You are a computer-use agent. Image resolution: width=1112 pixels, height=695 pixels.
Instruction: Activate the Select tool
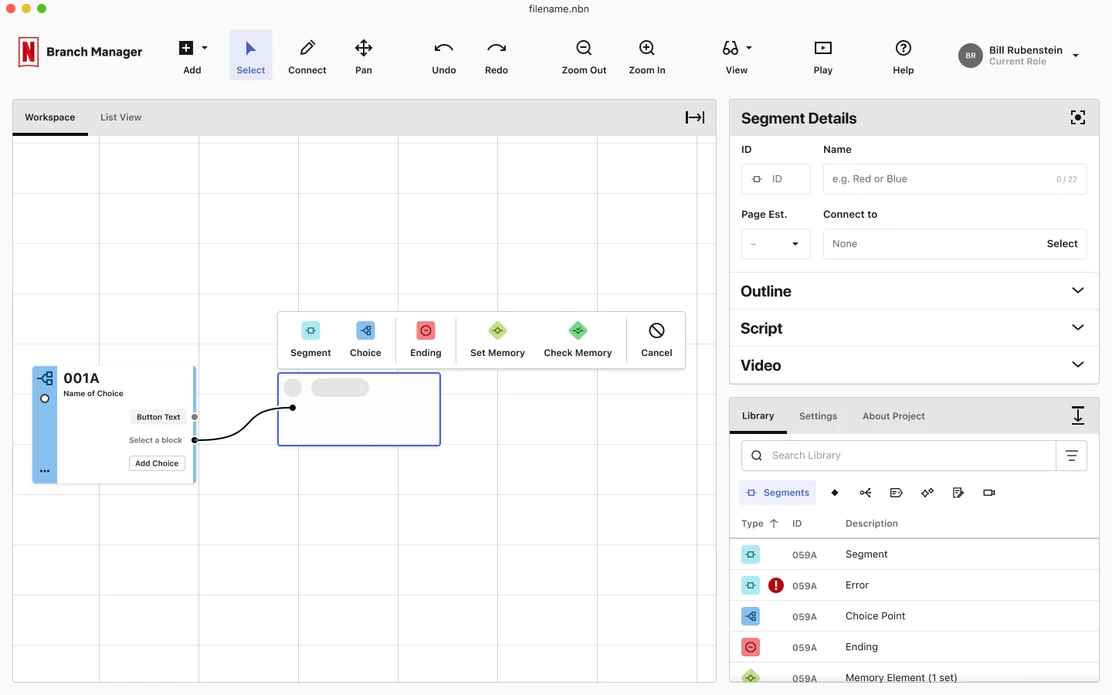(250, 55)
